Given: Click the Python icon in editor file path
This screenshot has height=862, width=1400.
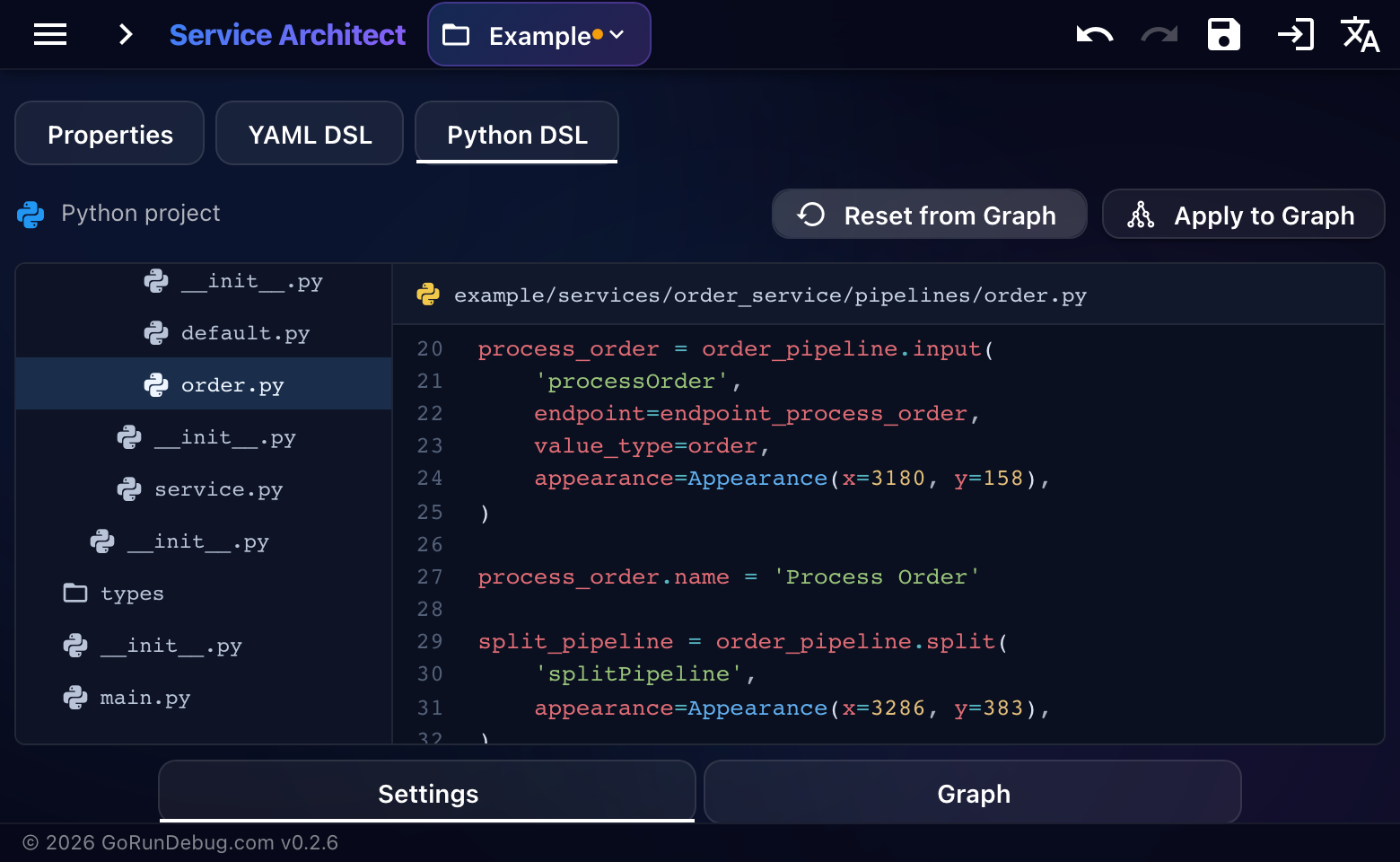Looking at the screenshot, I should pyautogui.click(x=428, y=295).
